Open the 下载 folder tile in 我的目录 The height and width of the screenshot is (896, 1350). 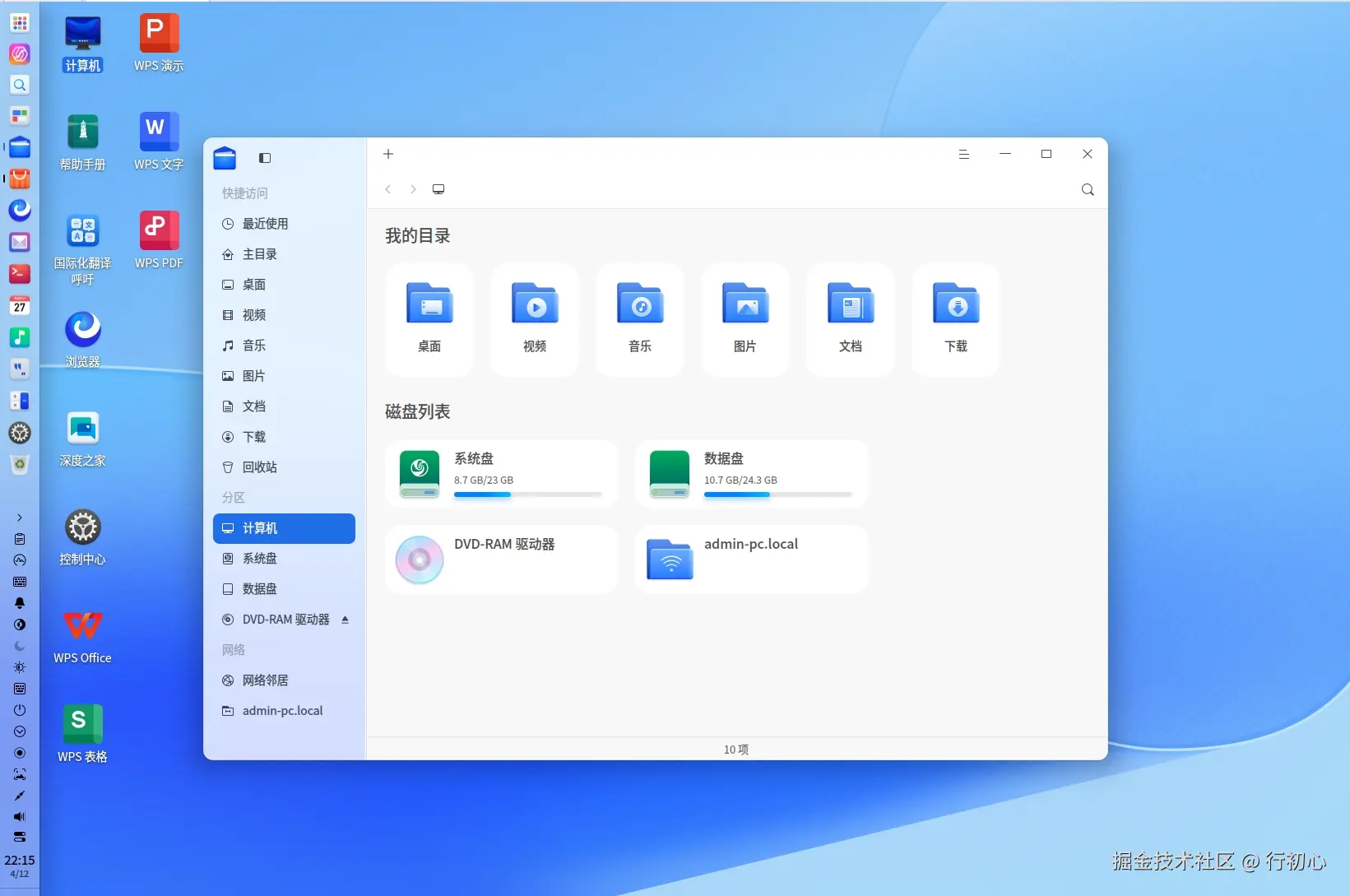coord(956,319)
